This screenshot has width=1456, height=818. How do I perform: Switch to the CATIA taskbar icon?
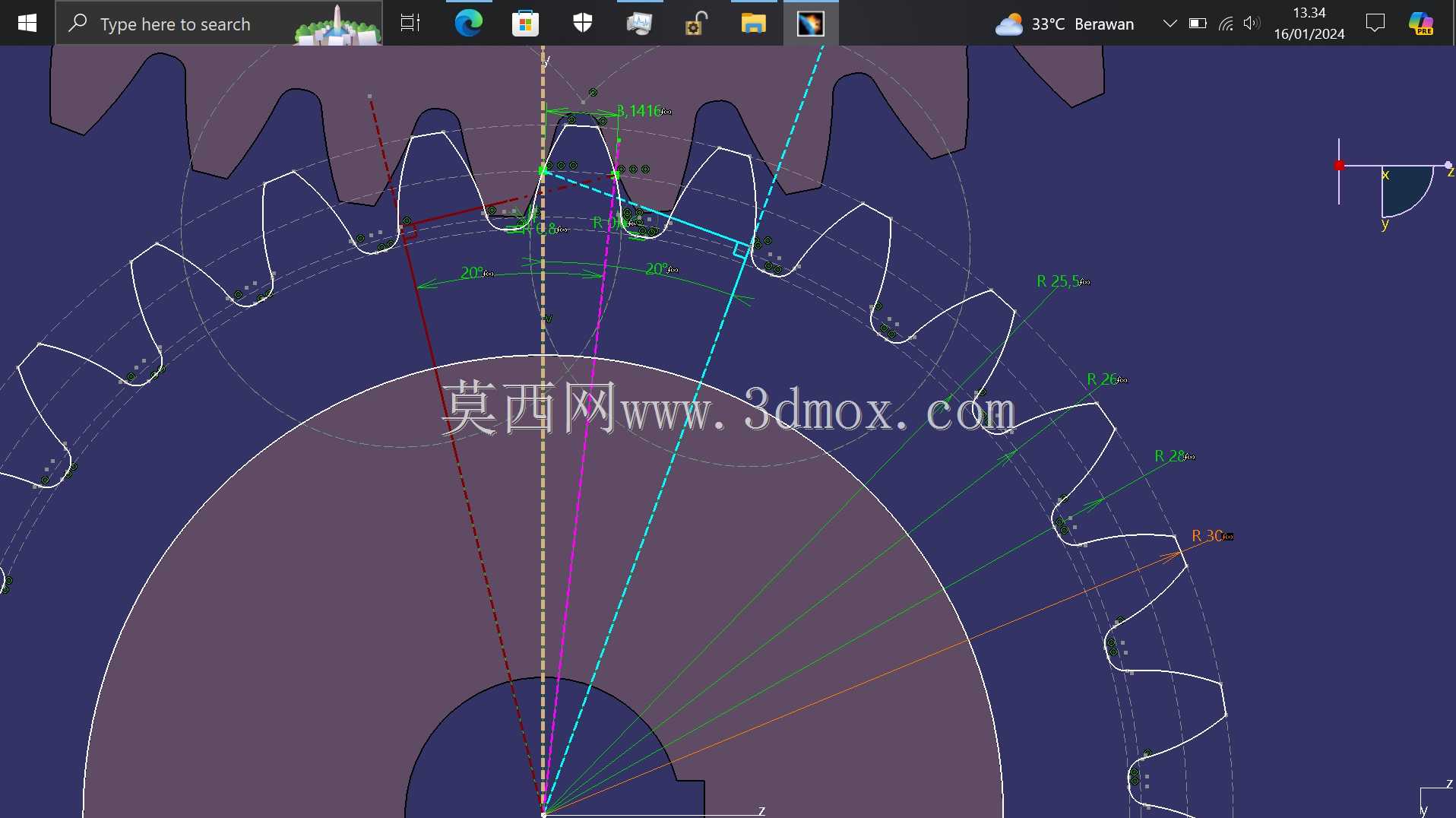(811, 24)
